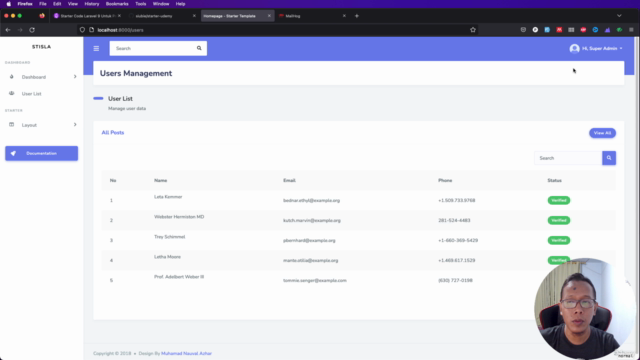Select the name Leta Kemmer
640x360 pixels.
[x=168, y=197]
